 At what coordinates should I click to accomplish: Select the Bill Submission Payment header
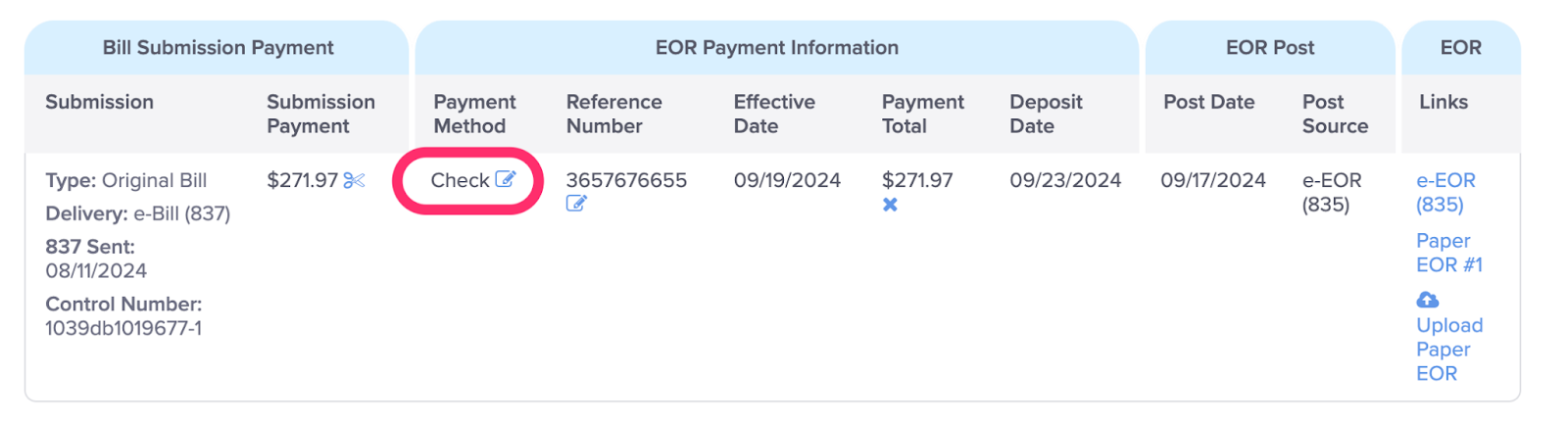coord(218,47)
